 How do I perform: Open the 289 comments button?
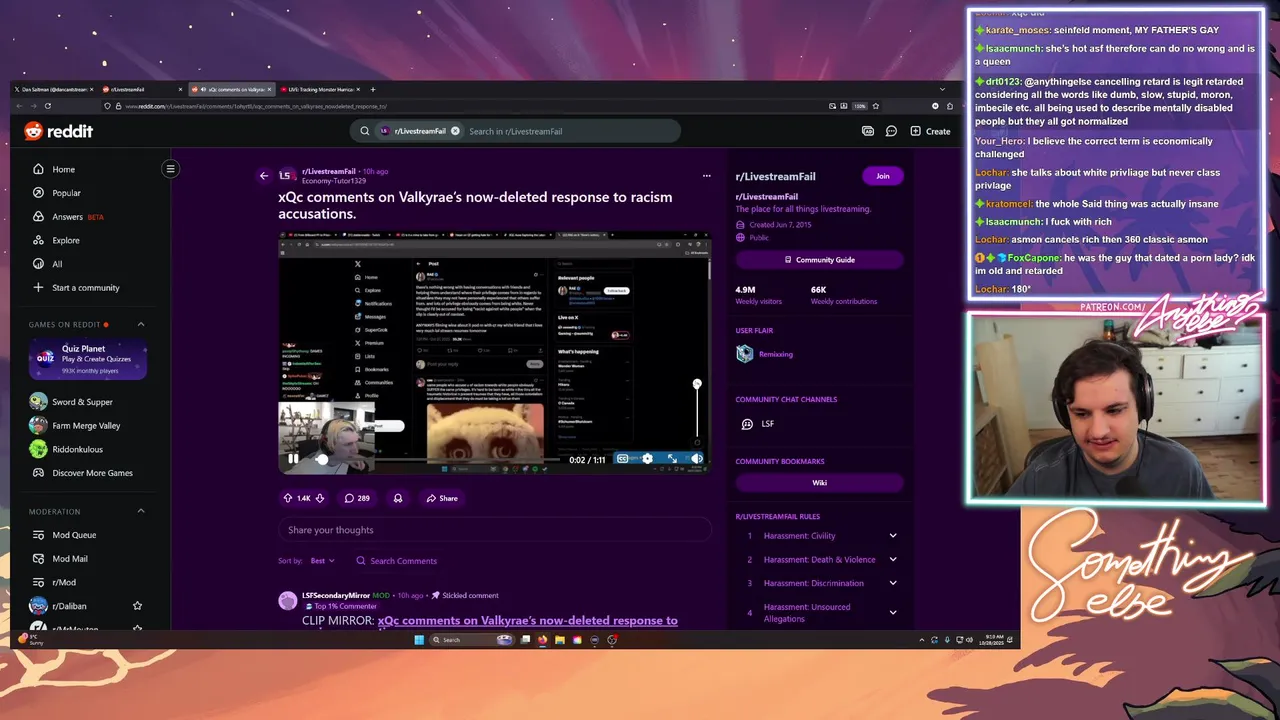[x=357, y=498]
